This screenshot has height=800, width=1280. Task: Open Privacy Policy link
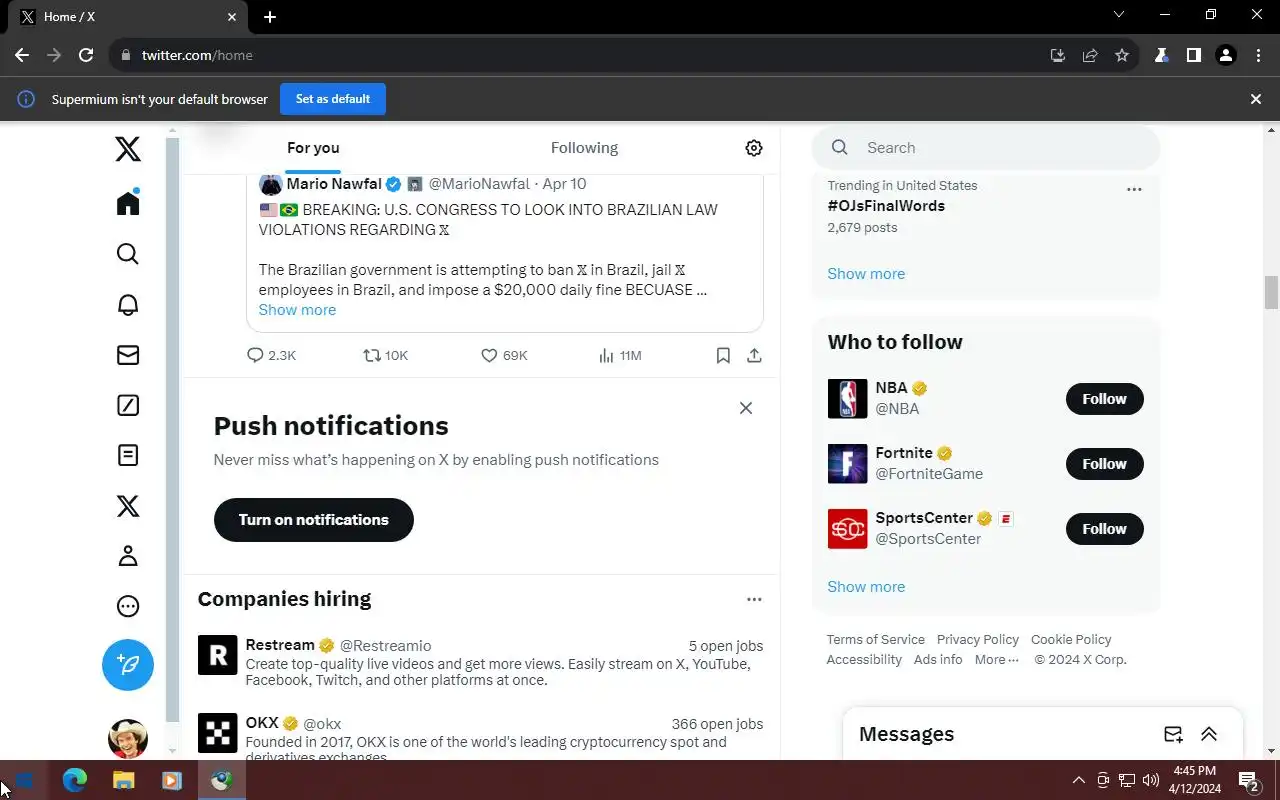point(978,640)
